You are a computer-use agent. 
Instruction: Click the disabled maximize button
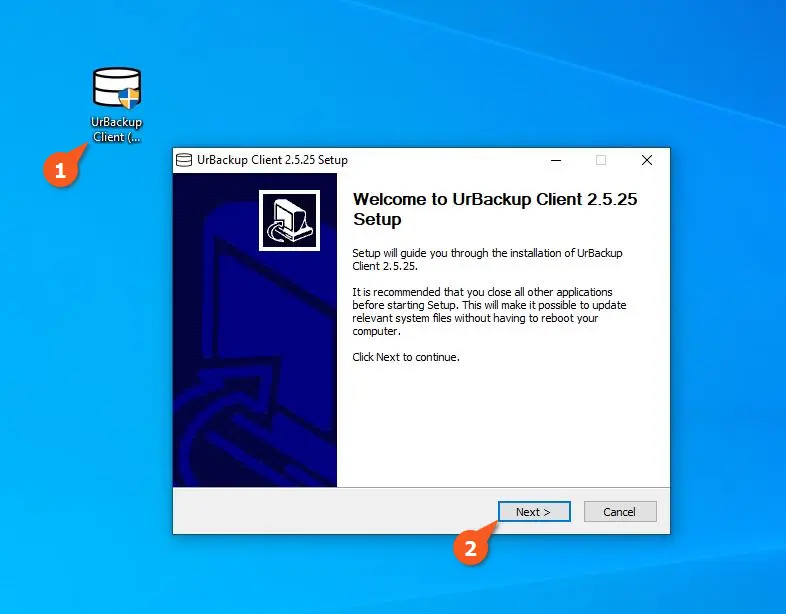coord(601,160)
